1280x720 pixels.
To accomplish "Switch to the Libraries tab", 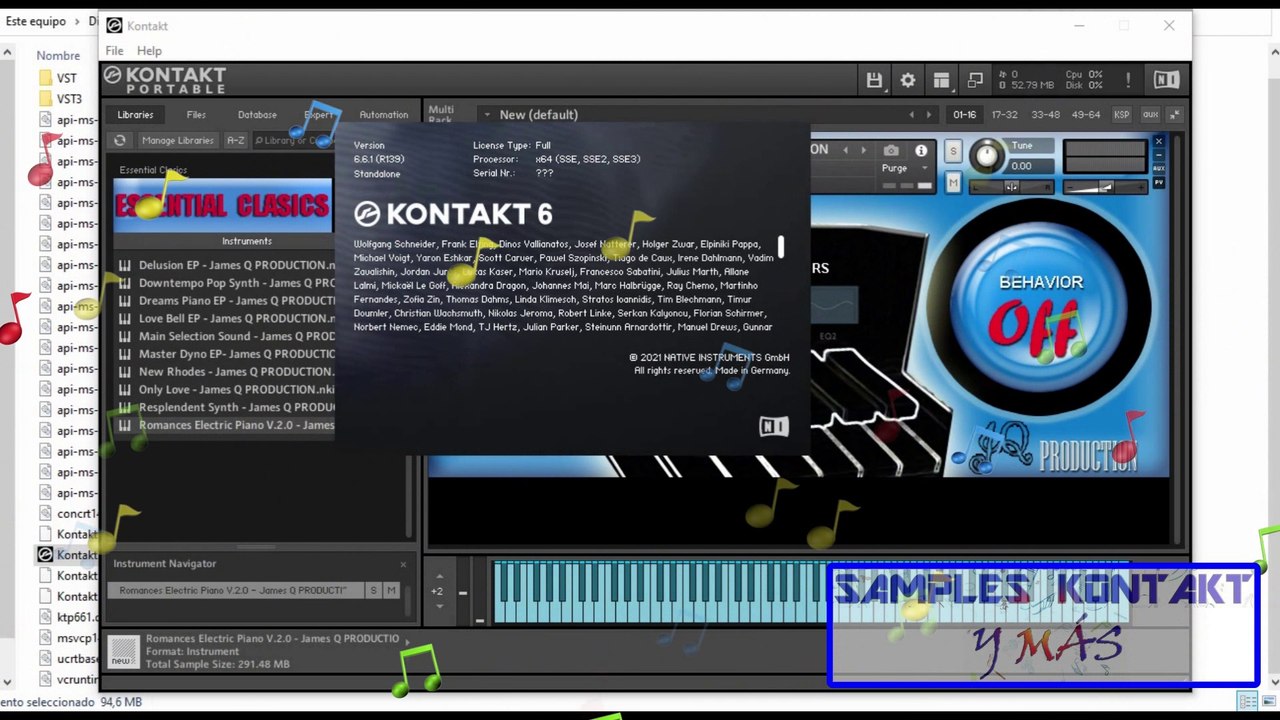I will (135, 115).
